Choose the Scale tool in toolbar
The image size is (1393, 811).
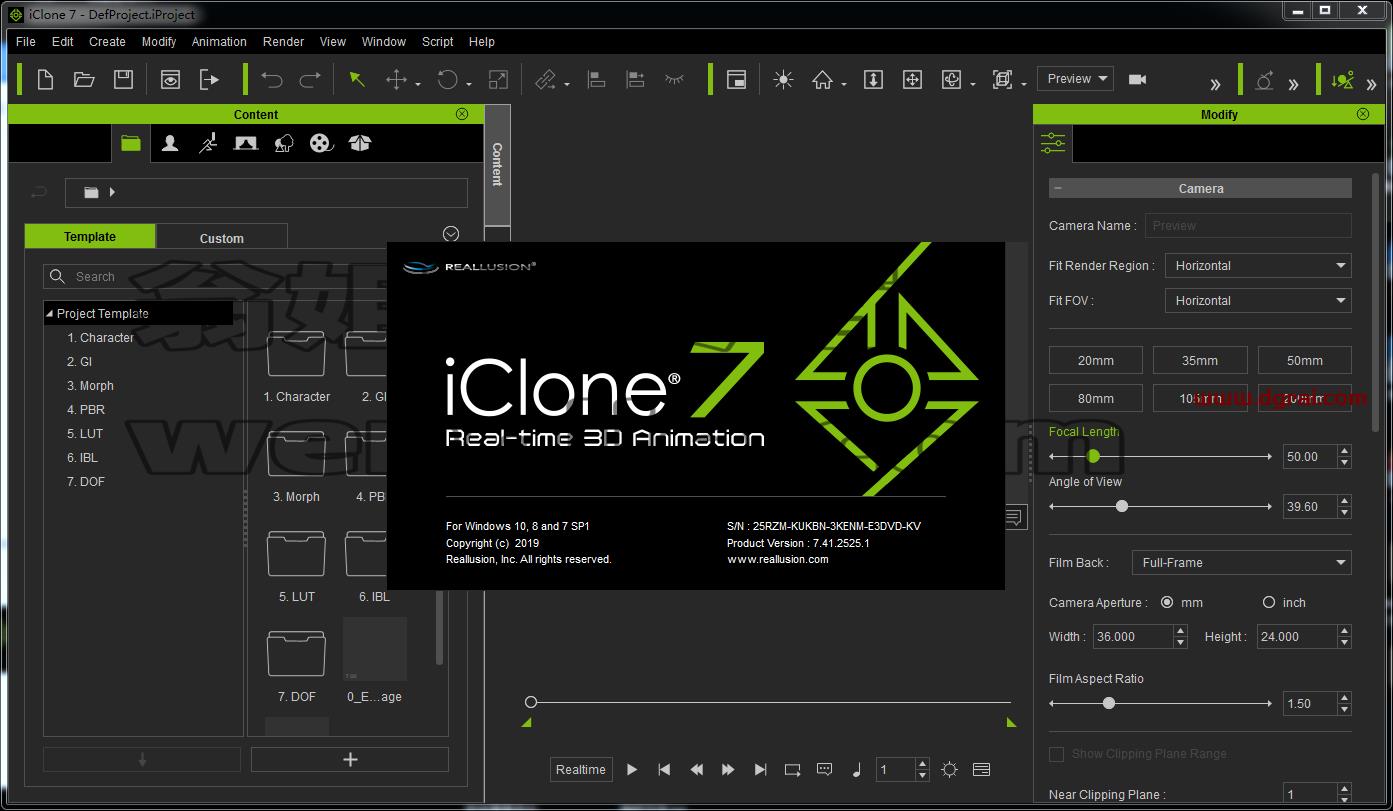[x=498, y=80]
